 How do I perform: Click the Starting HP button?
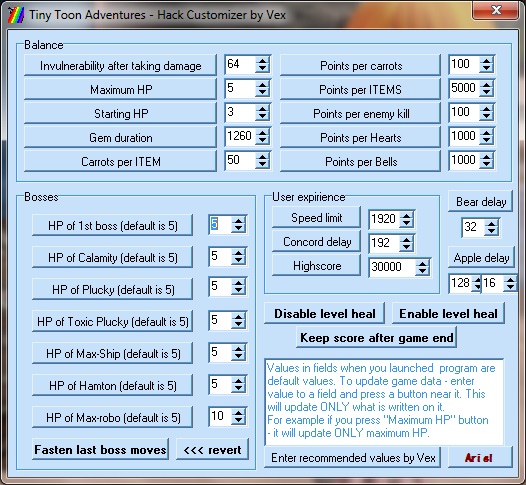coord(120,113)
